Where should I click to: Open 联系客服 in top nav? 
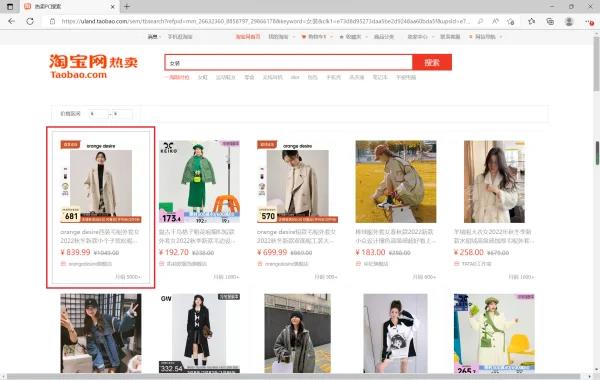pos(450,37)
